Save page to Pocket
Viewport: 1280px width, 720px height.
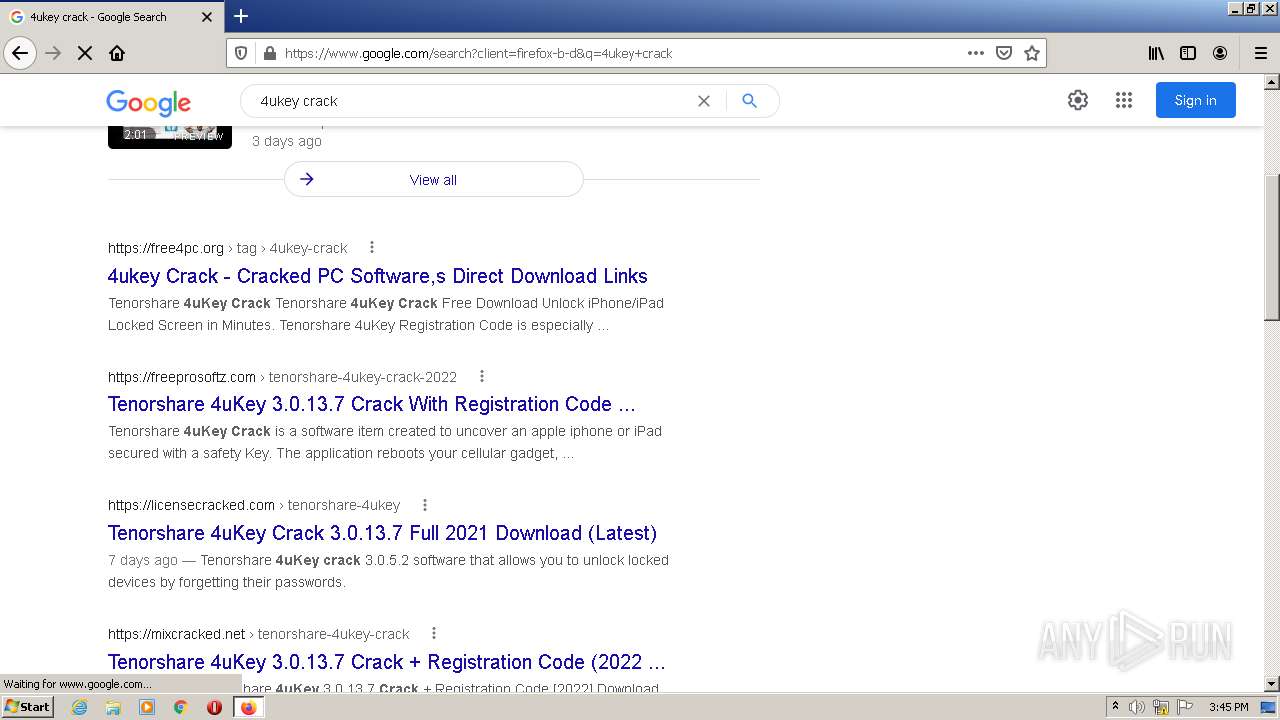tap(1004, 53)
